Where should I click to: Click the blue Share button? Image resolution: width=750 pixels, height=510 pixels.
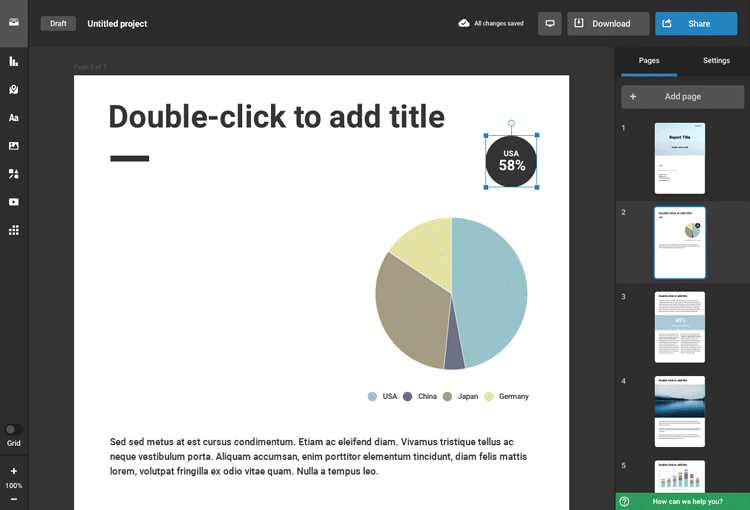696,23
